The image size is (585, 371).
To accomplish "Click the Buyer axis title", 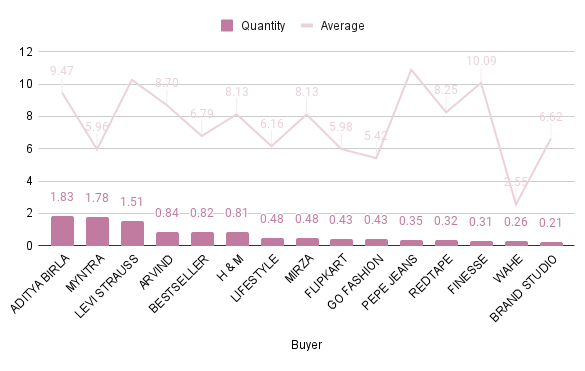I will 306,344.
